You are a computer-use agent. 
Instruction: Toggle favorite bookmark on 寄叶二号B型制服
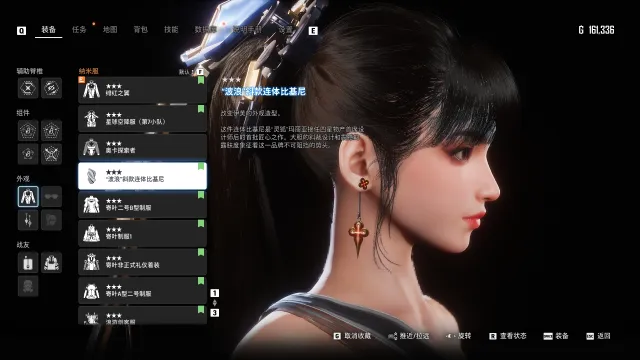click(x=201, y=195)
